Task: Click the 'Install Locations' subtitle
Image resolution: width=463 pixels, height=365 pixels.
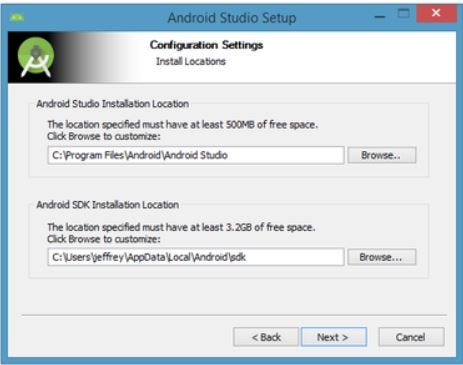Action: coord(191,62)
